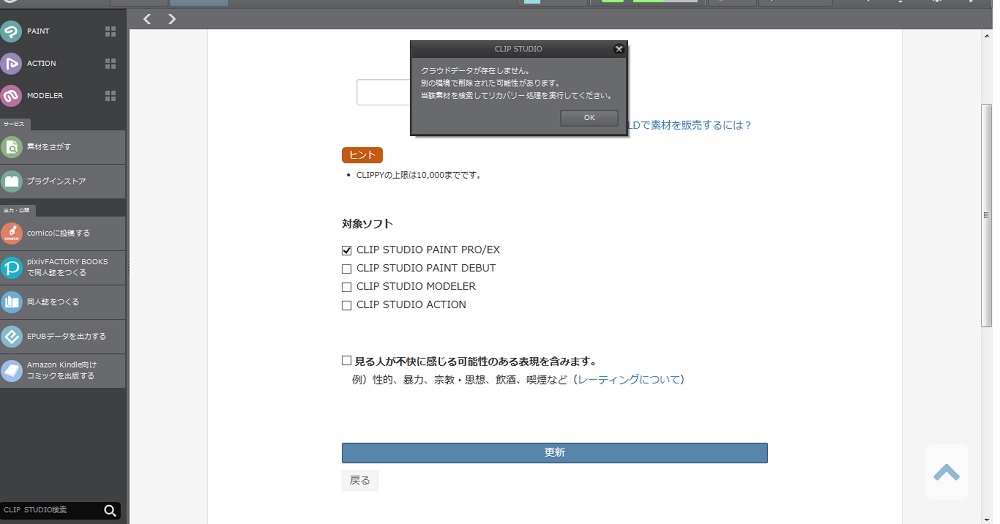Open 素材を販売するには link

point(690,126)
